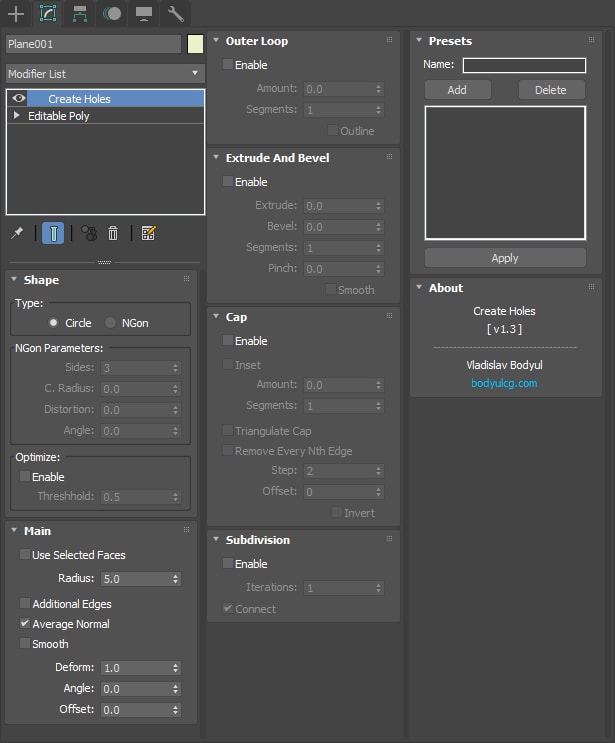
Task: Click the Radius spinner arrows
Action: click(175, 579)
